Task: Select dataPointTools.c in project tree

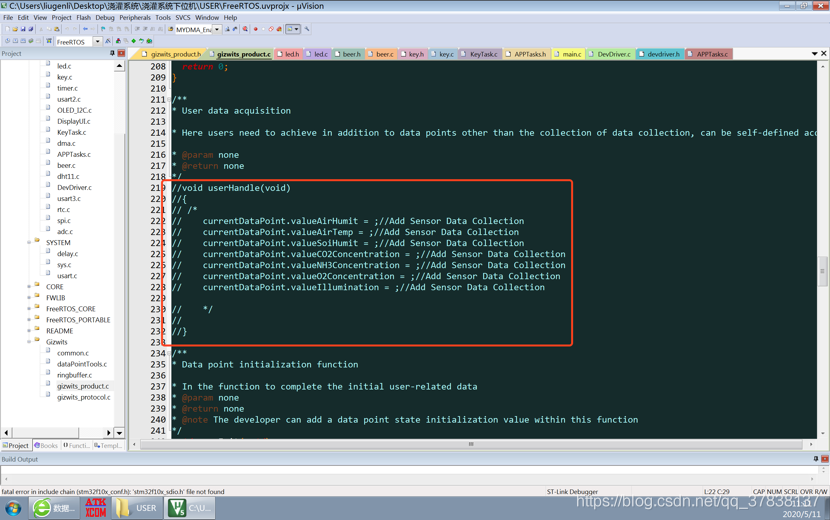Action: 82,364
